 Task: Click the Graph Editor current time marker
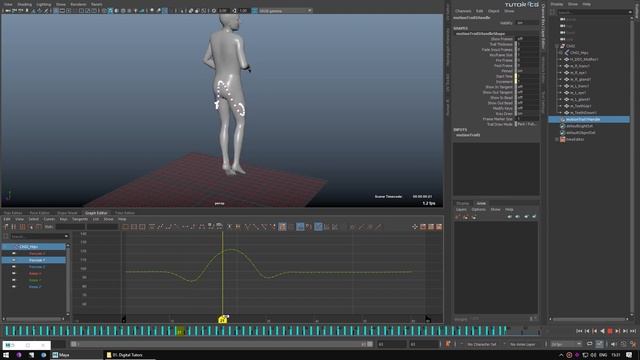223,320
